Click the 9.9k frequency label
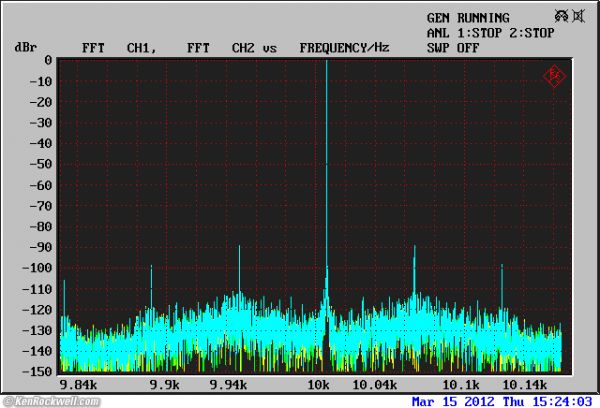This screenshot has height=408, width=600. [164, 385]
